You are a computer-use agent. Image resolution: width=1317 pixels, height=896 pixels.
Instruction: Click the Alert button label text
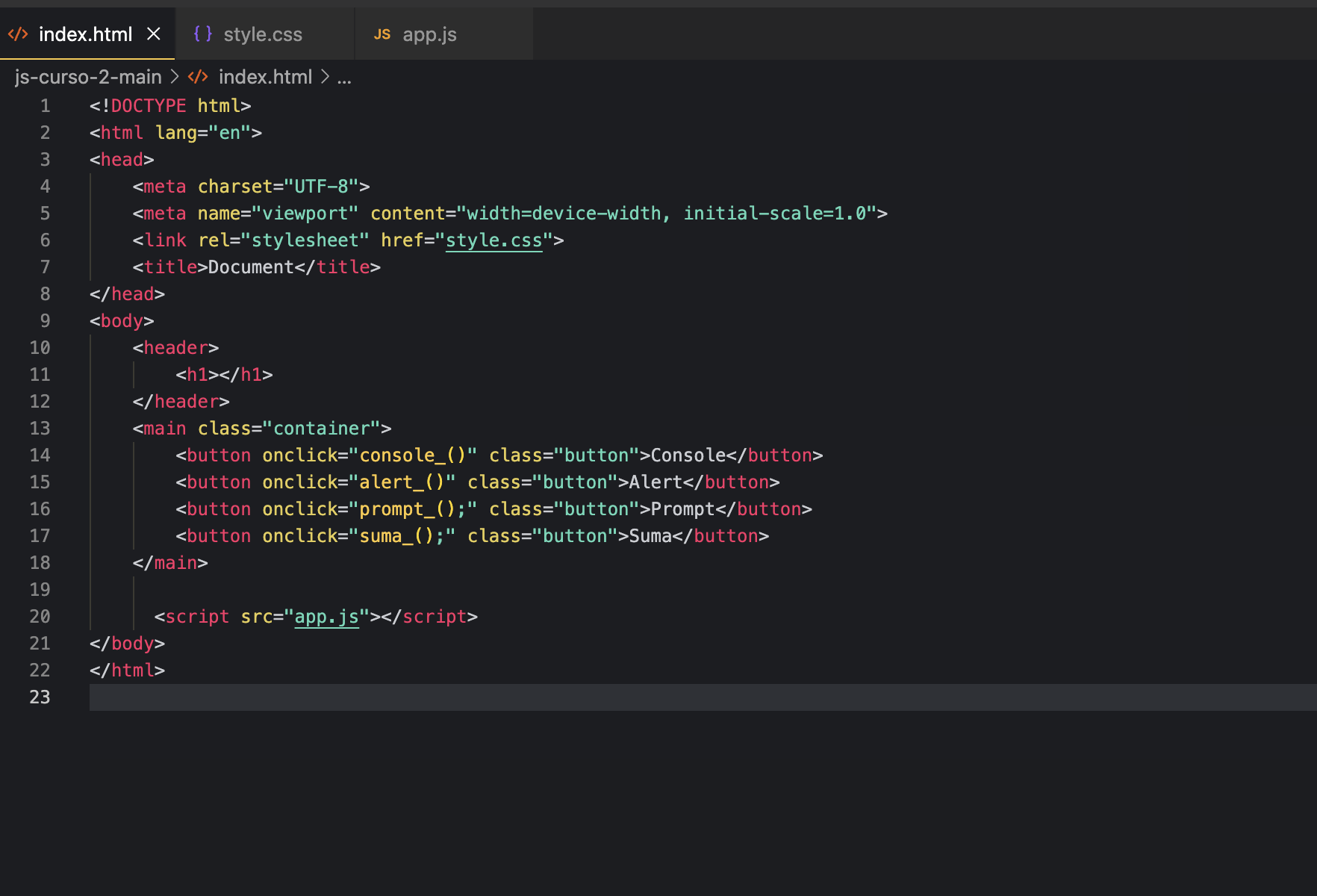pyautogui.click(x=656, y=482)
